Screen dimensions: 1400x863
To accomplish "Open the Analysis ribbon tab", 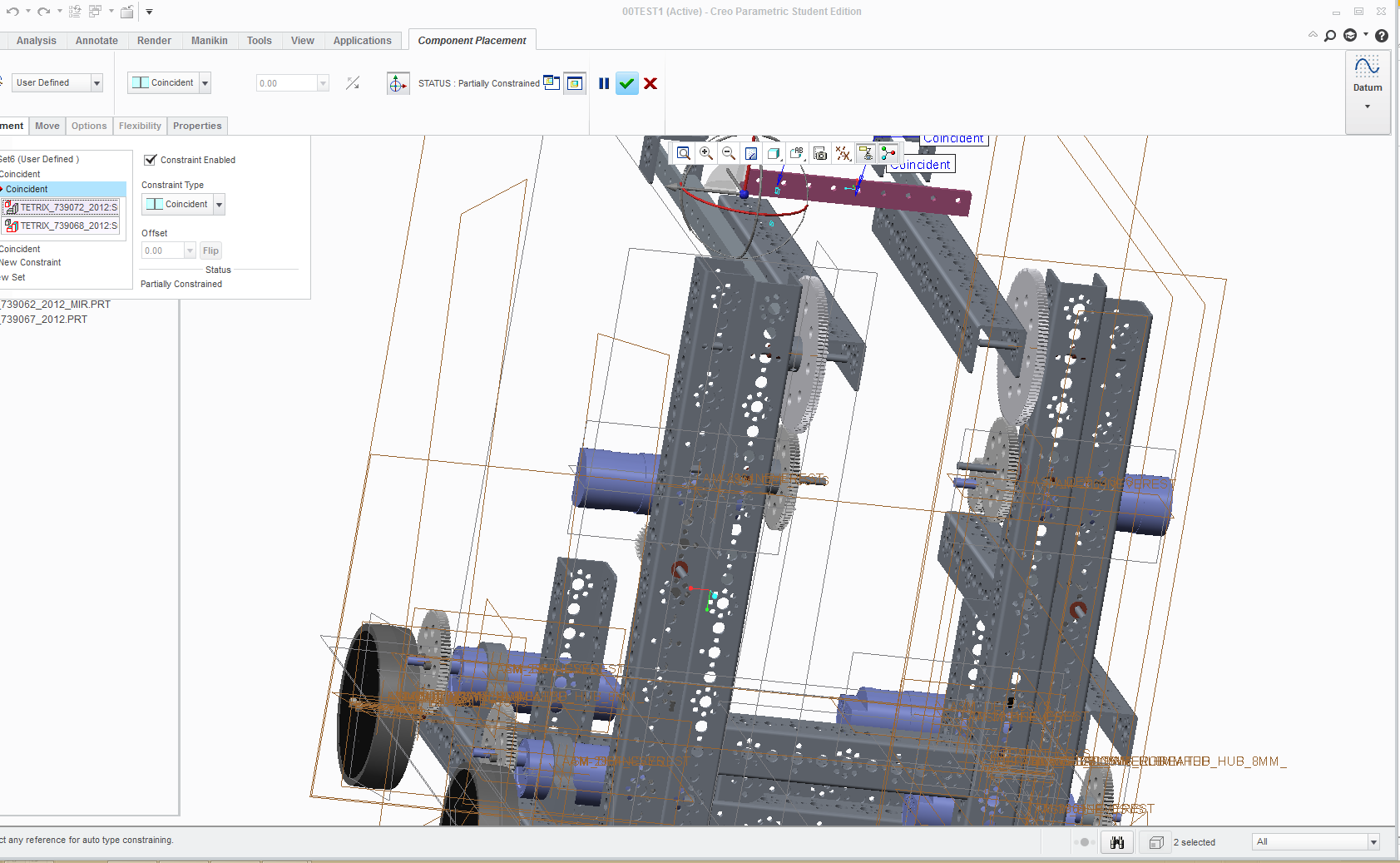I will click(37, 41).
